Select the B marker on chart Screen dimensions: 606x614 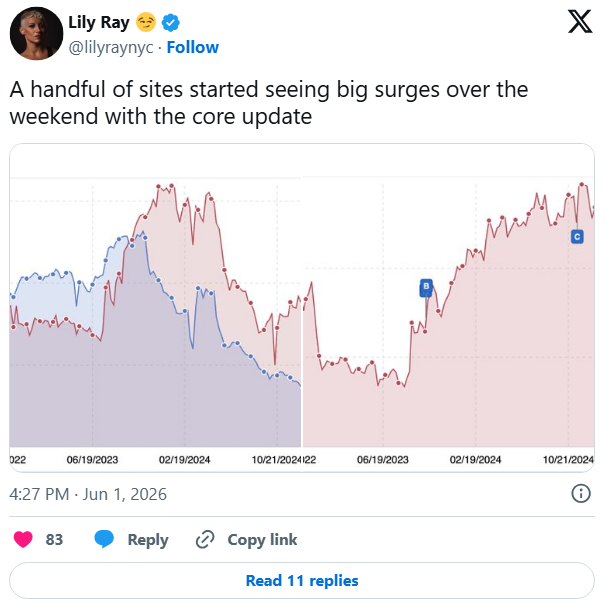pyautogui.click(x=426, y=288)
